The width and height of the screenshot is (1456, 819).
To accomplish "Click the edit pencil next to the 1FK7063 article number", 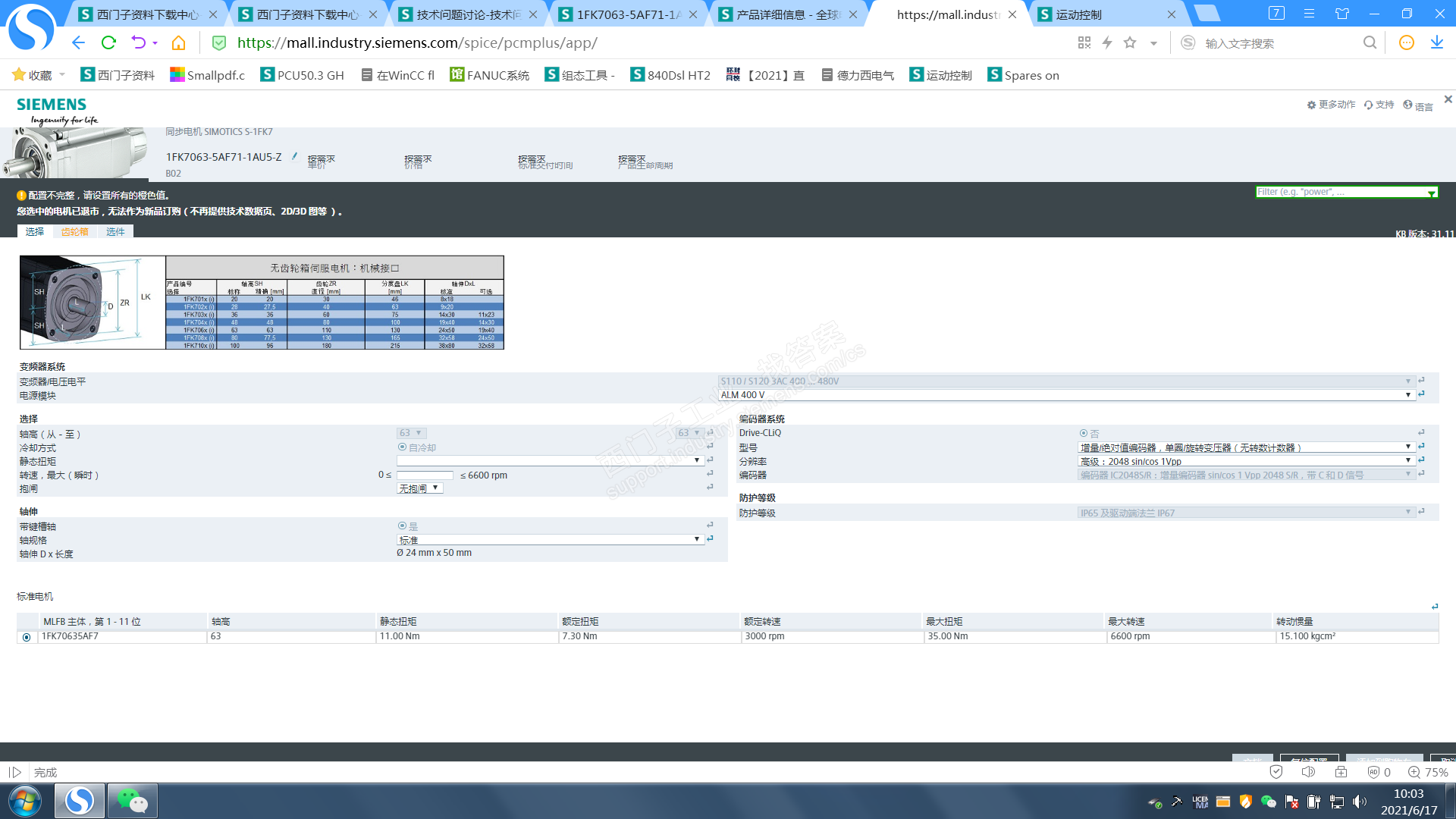I will coord(294,156).
